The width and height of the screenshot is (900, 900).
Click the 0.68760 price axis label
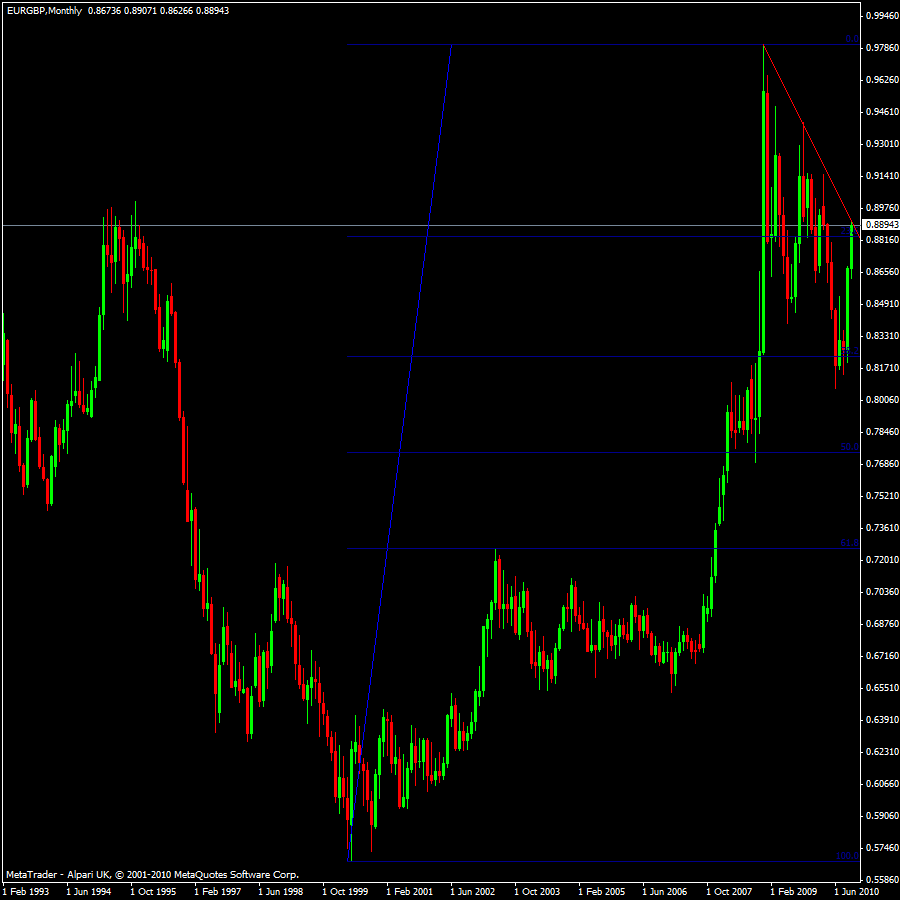point(882,623)
